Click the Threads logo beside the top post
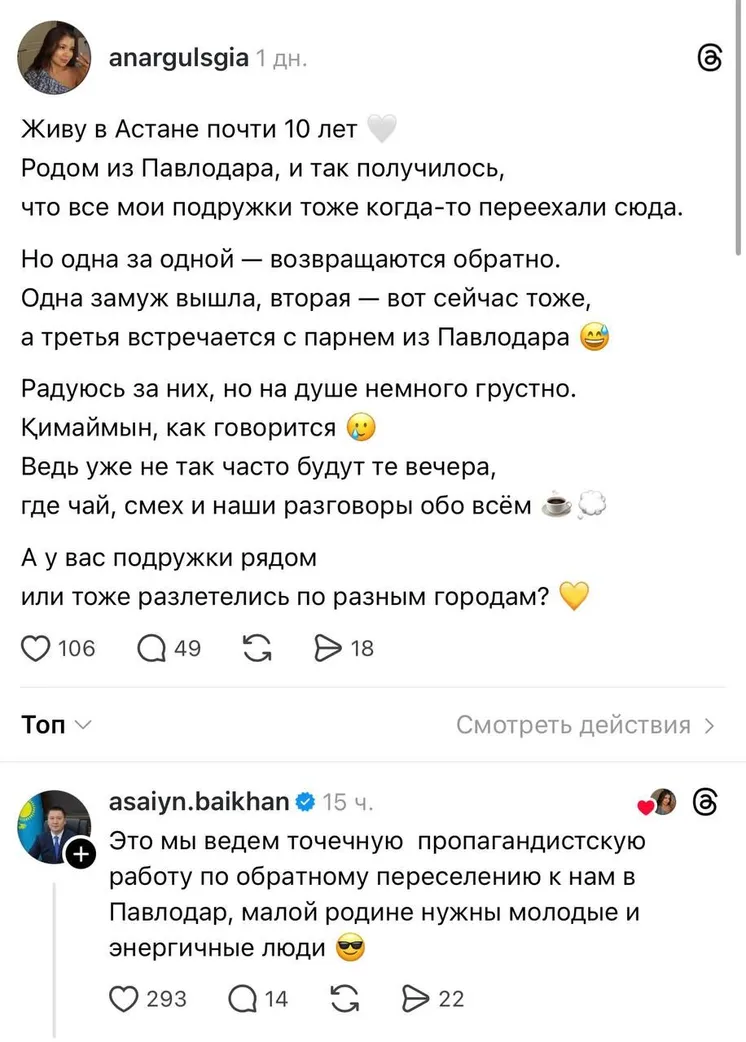The height and width of the screenshot is (1042, 746). click(x=708, y=58)
